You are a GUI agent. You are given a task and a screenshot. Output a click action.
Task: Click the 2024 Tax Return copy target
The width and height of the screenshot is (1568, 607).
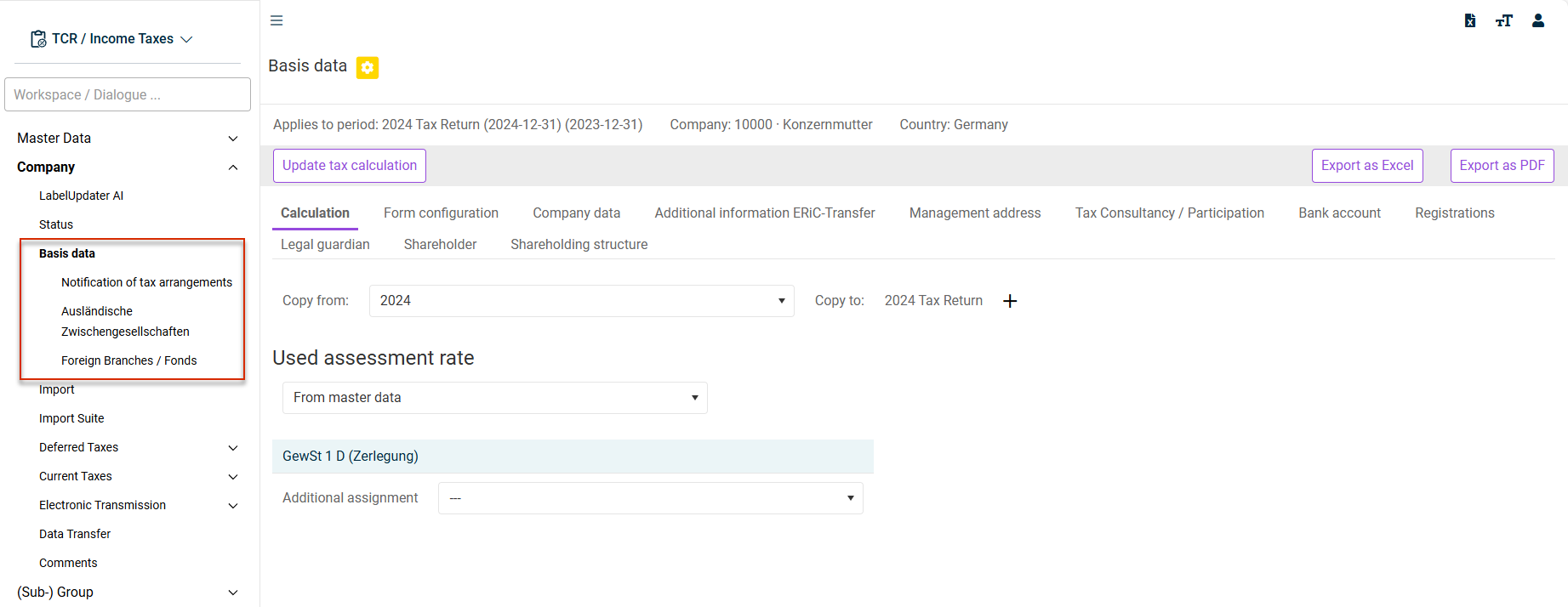tap(933, 301)
